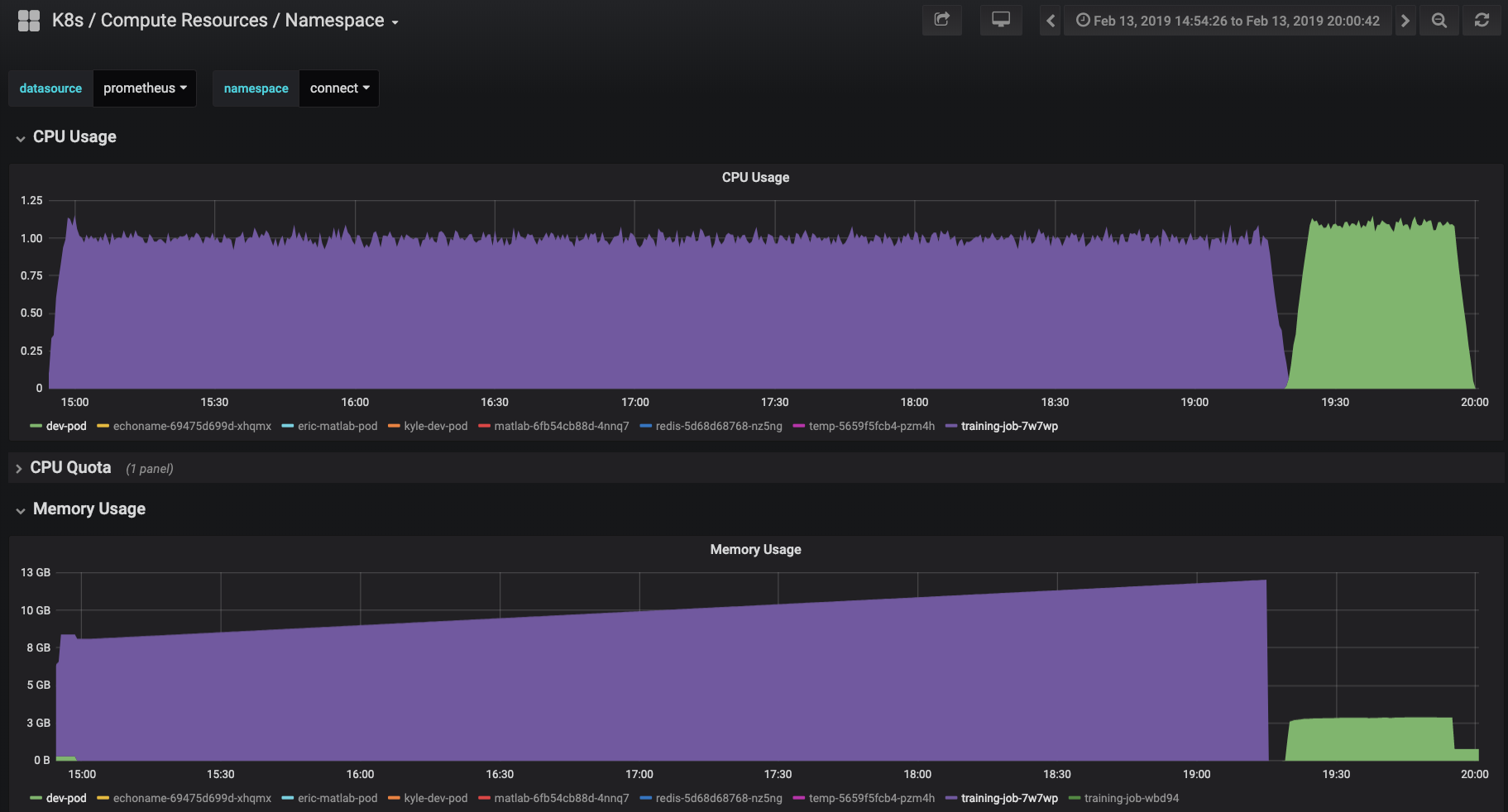This screenshot has width=1508, height=812.
Task: Expand the CPU Quota row
Action: tap(70, 468)
